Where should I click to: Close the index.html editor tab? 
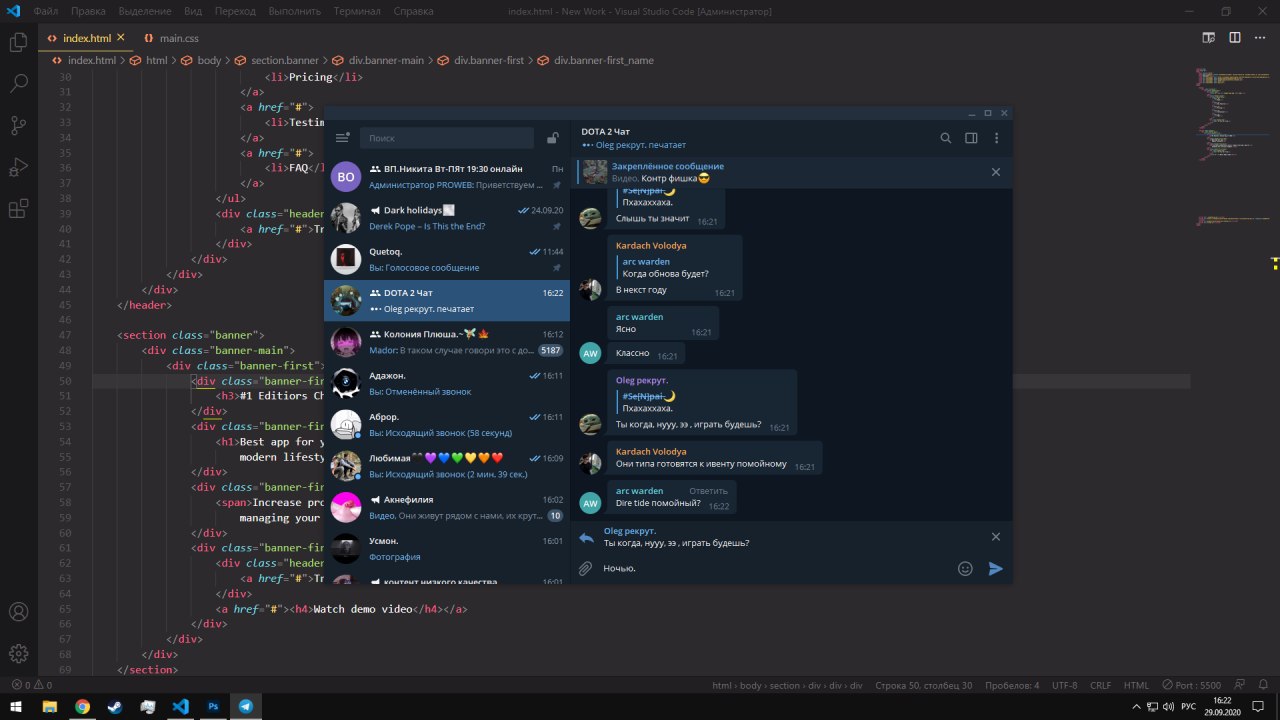pyautogui.click(x=121, y=38)
